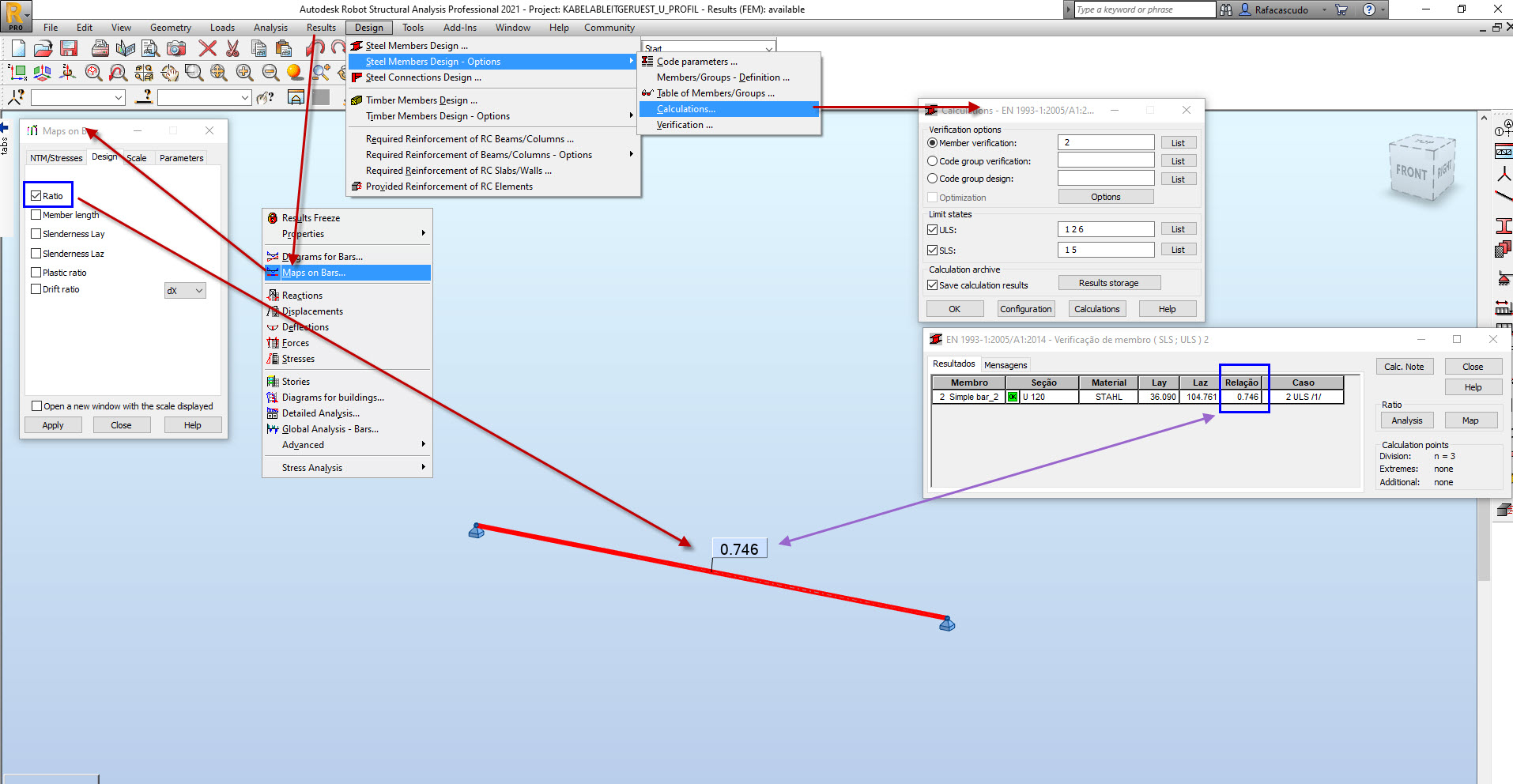The width and height of the screenshot is (1513, 784).
Task: Open project with the folder icon
Action: pos(43,48)
